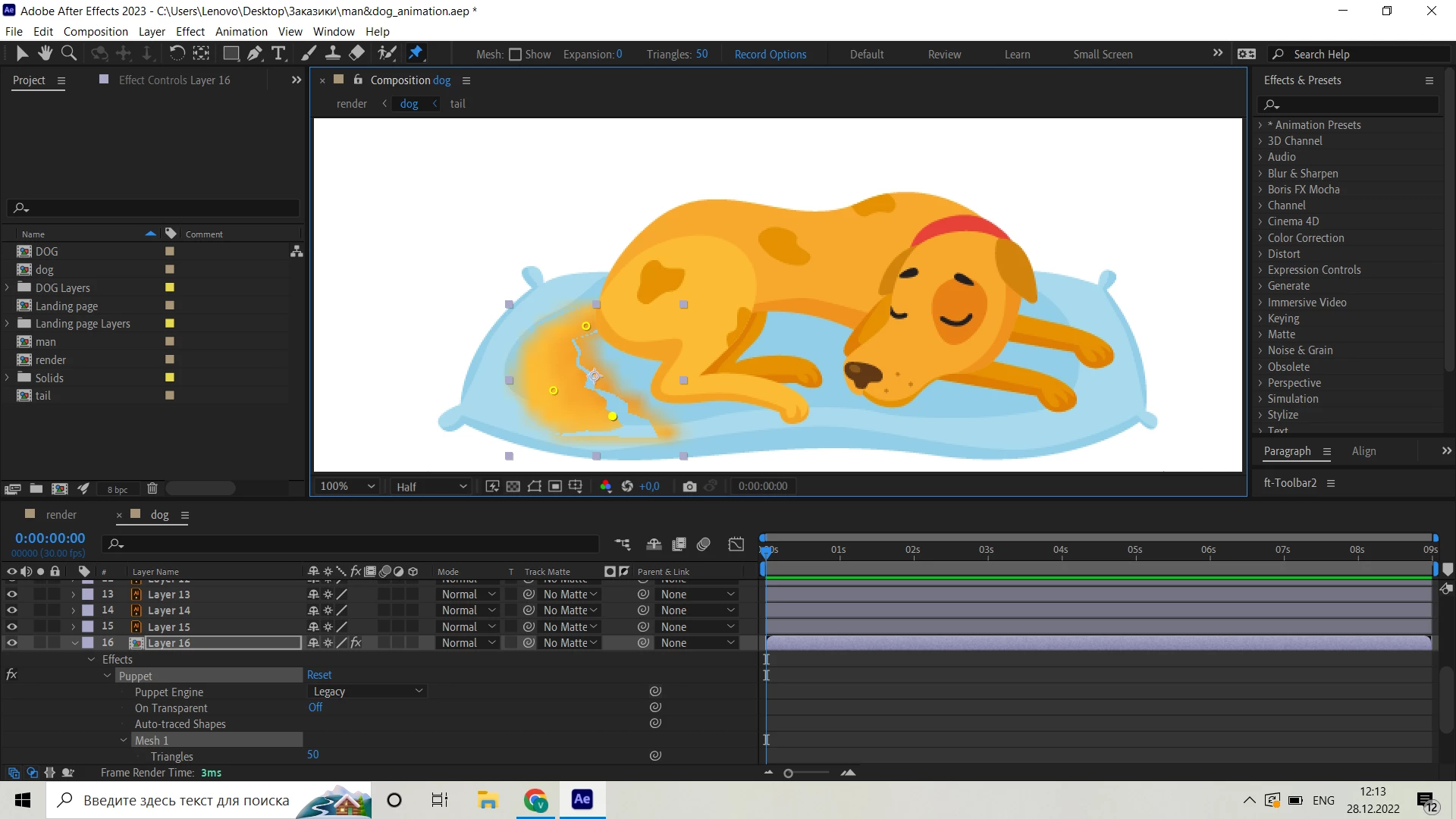The width and height of the screenshot is (1456, 819).
Task: Click the trash icon in Project panel
Action: [x=152, y=489]
